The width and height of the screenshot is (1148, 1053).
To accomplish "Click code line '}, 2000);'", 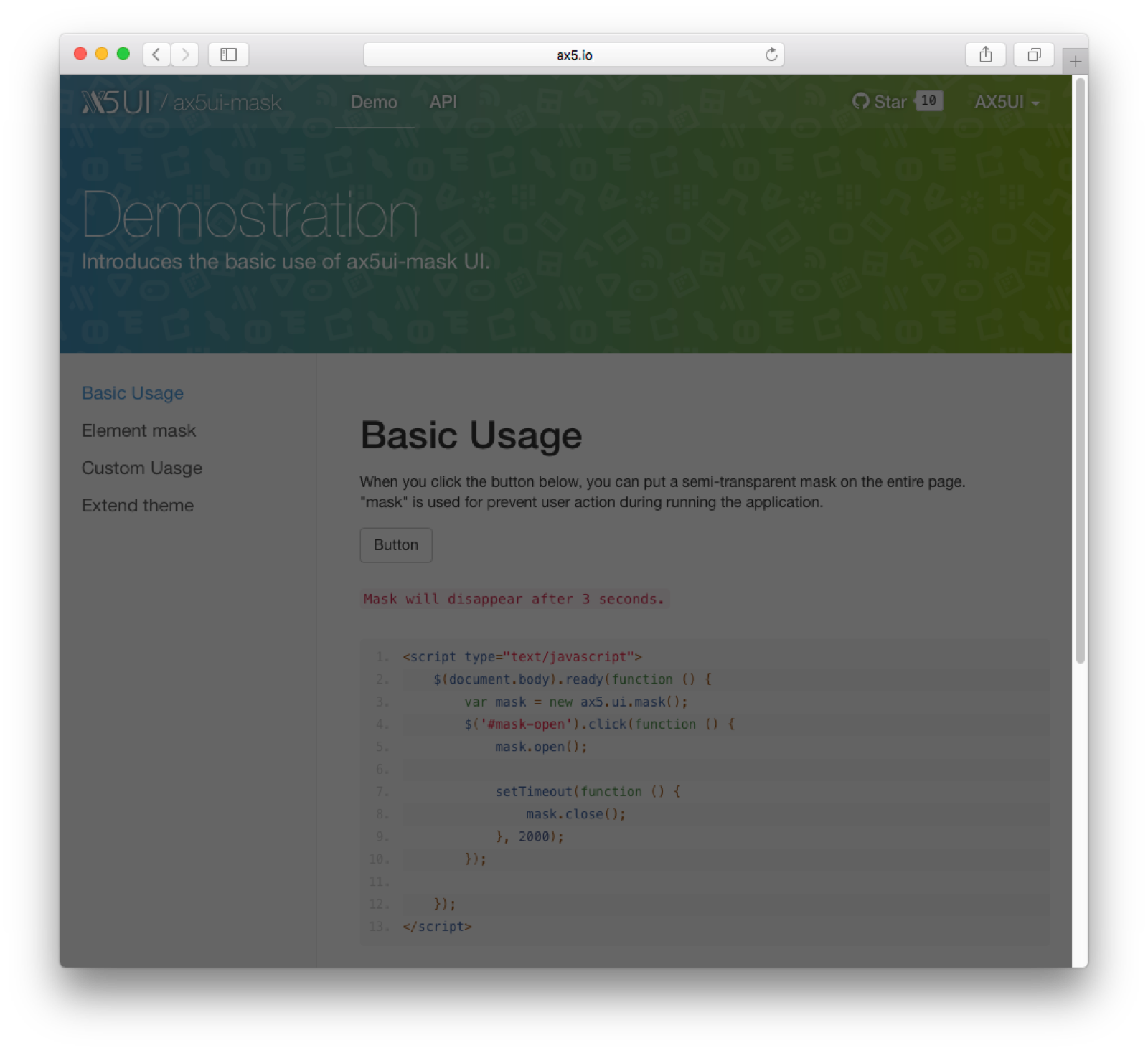I will pyautogui.click(x=530, y=836).
